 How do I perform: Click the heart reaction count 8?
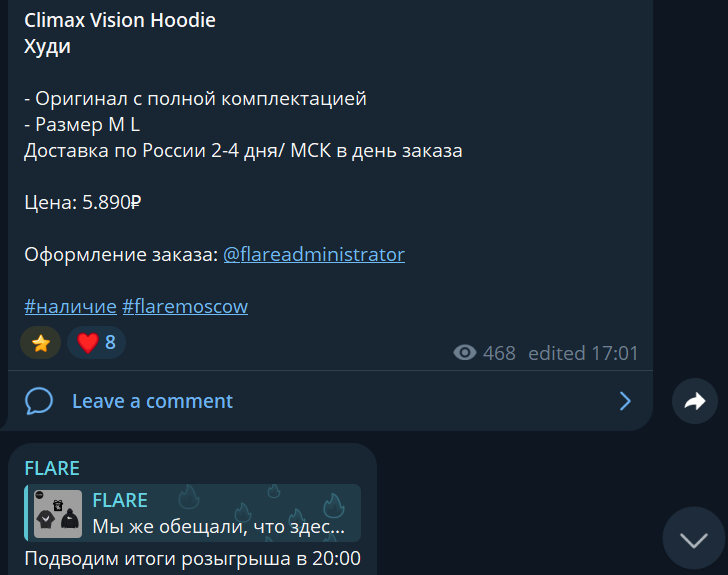click(110, 343)
